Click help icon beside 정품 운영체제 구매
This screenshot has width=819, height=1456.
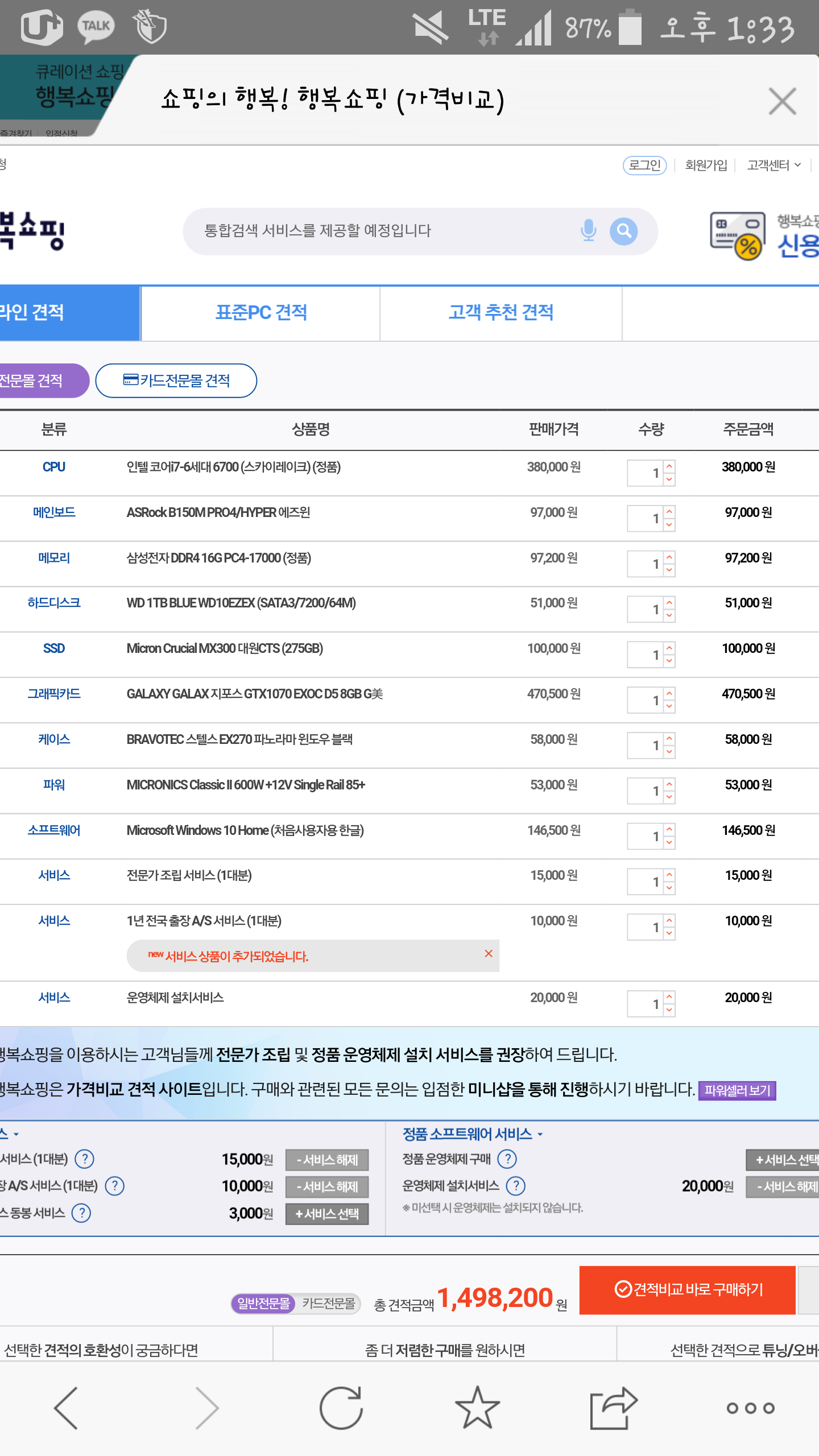tap(507, 1159)
